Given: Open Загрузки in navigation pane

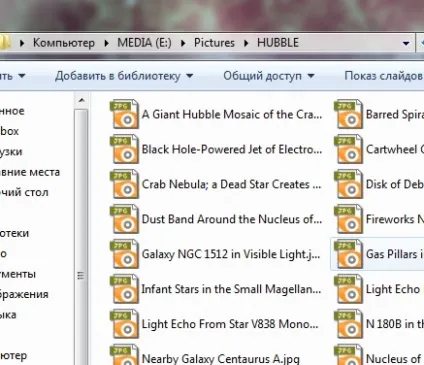Looking at the screenshot, I should pyautogui.click(x=11, y=152).
